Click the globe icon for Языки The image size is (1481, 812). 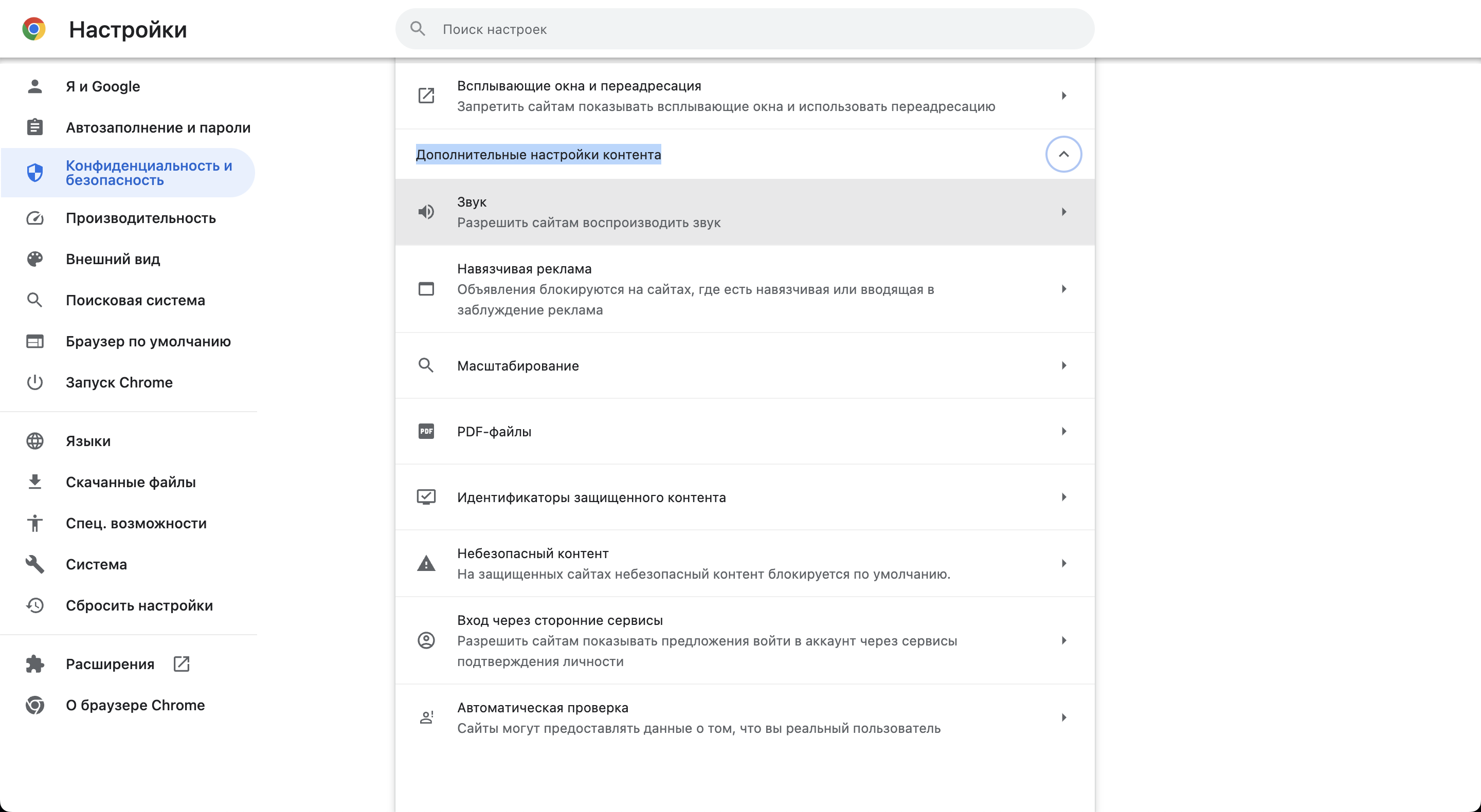tap(35, 441)
